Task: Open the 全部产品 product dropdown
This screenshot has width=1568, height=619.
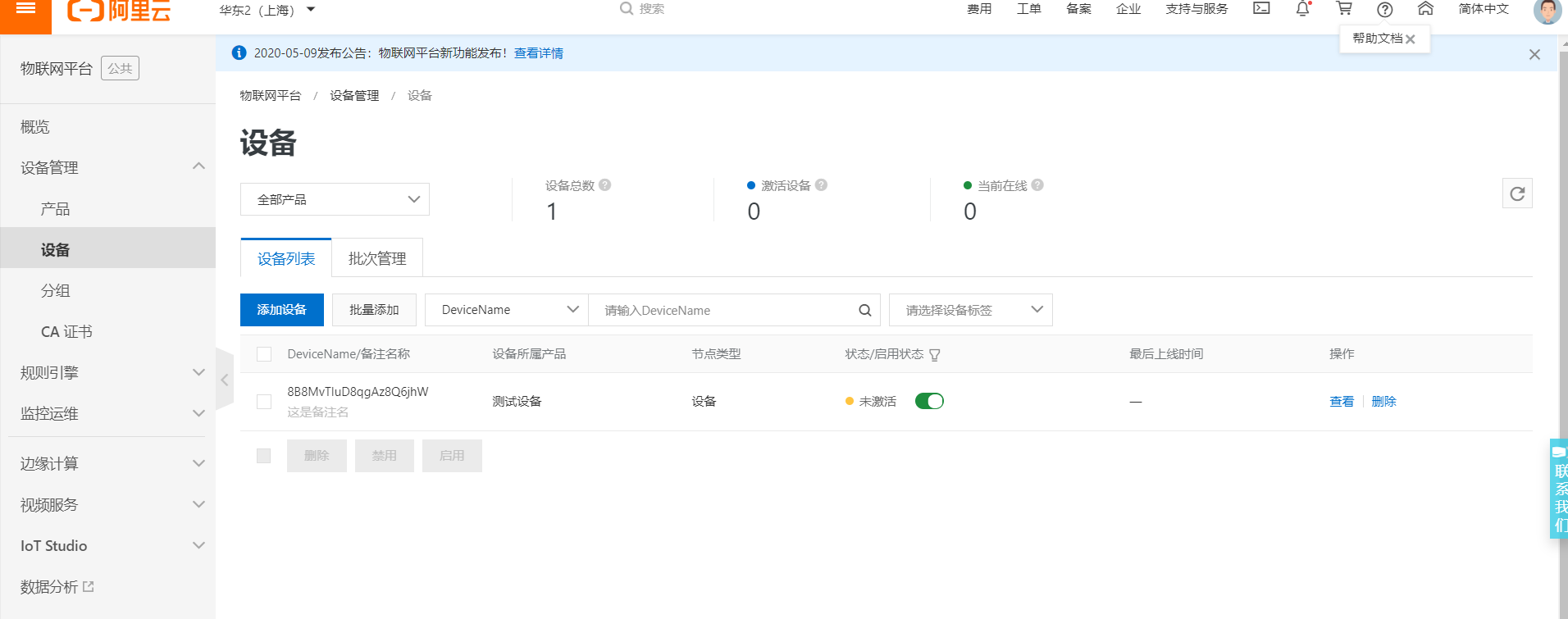Action: coord(335,199)
